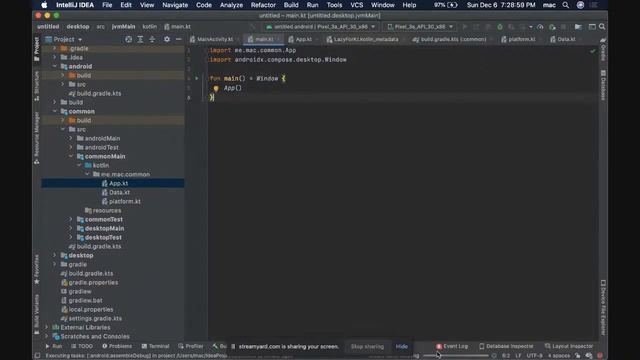The image size is (640, 360).
Task: Open the Database Inspector tool window
Action: (506, 346)
